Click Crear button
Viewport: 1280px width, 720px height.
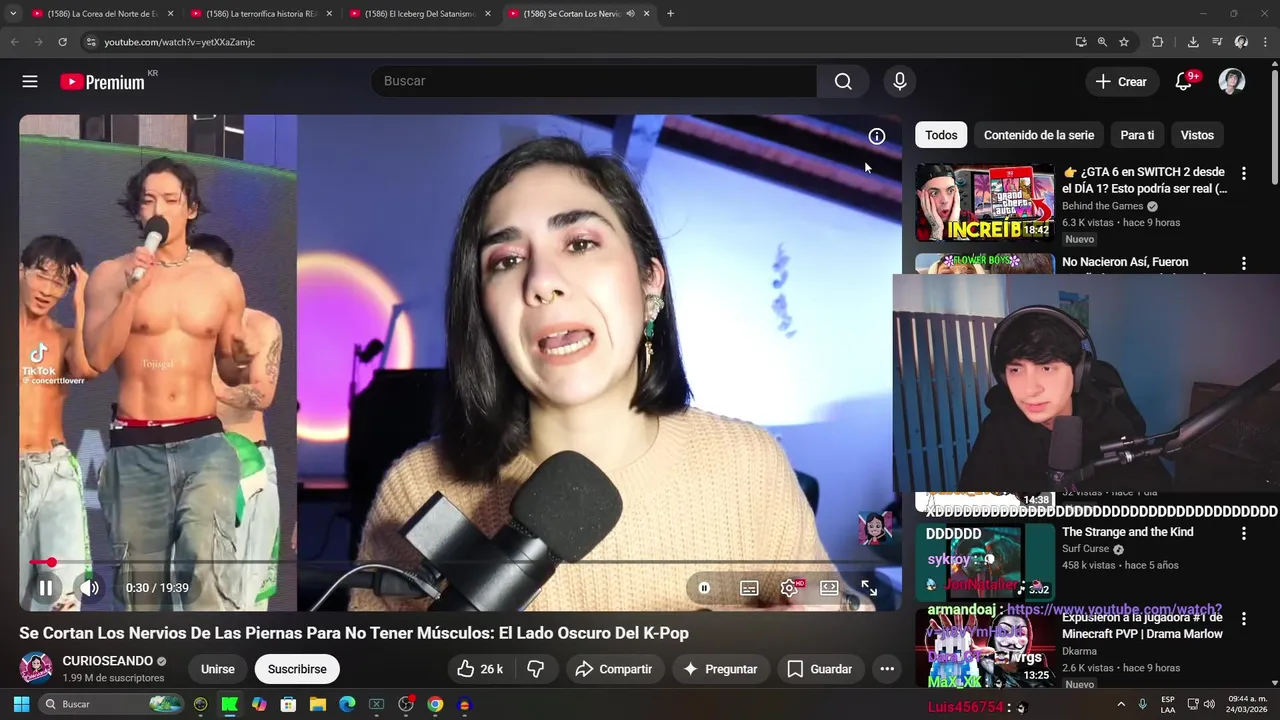point(1122,82)
